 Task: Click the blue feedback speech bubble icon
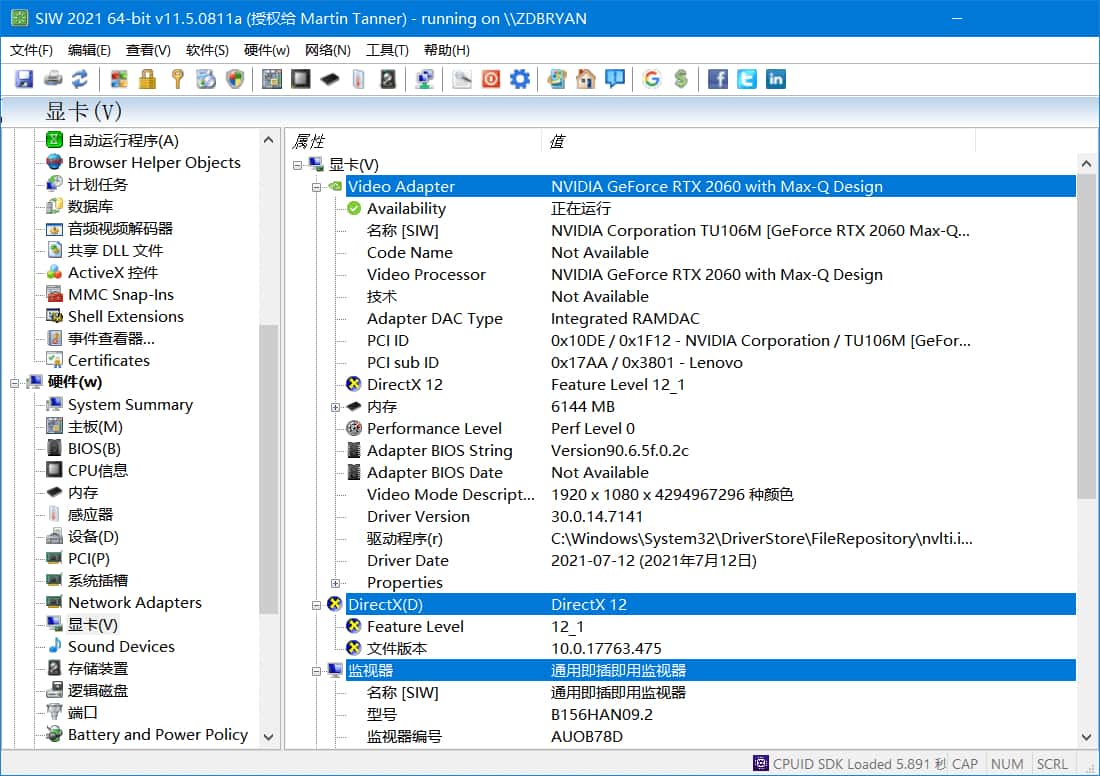[x=615, y=79]
